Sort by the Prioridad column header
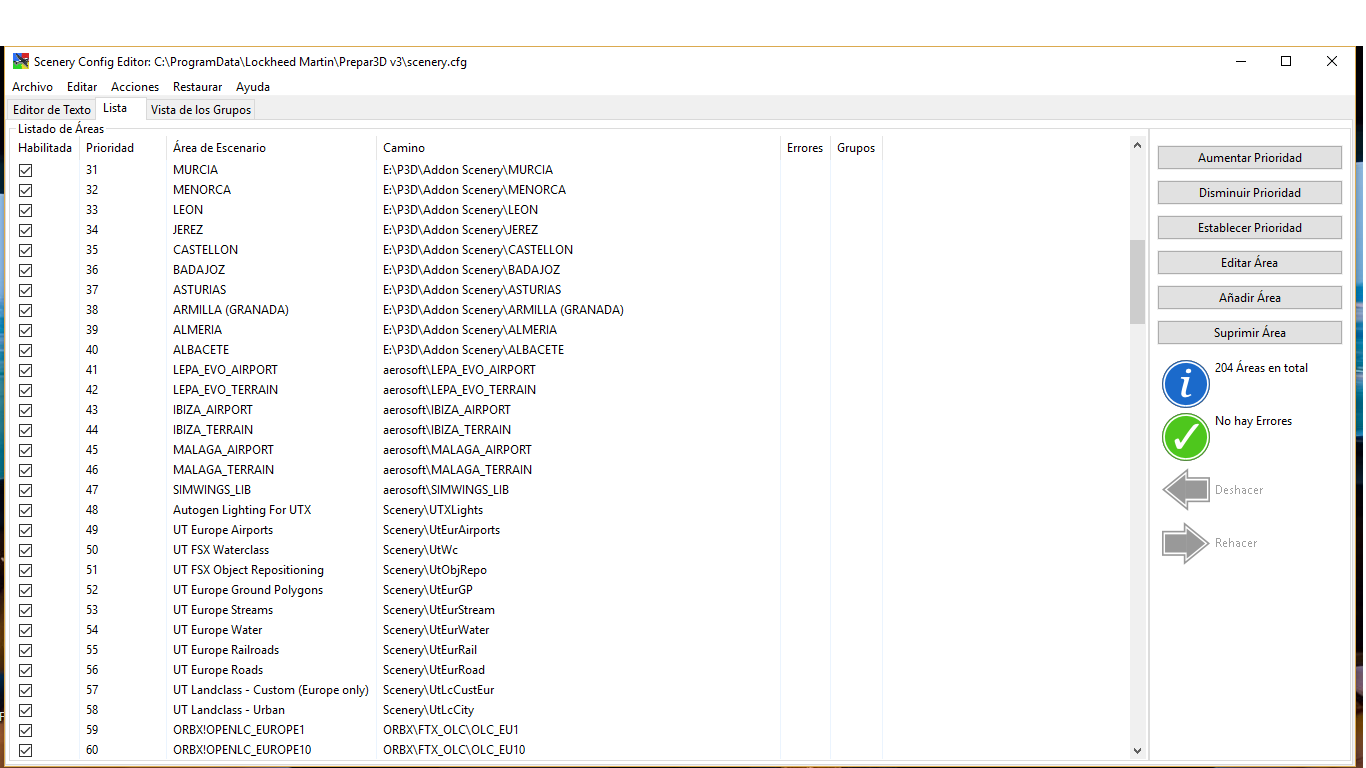 point(110,148)
